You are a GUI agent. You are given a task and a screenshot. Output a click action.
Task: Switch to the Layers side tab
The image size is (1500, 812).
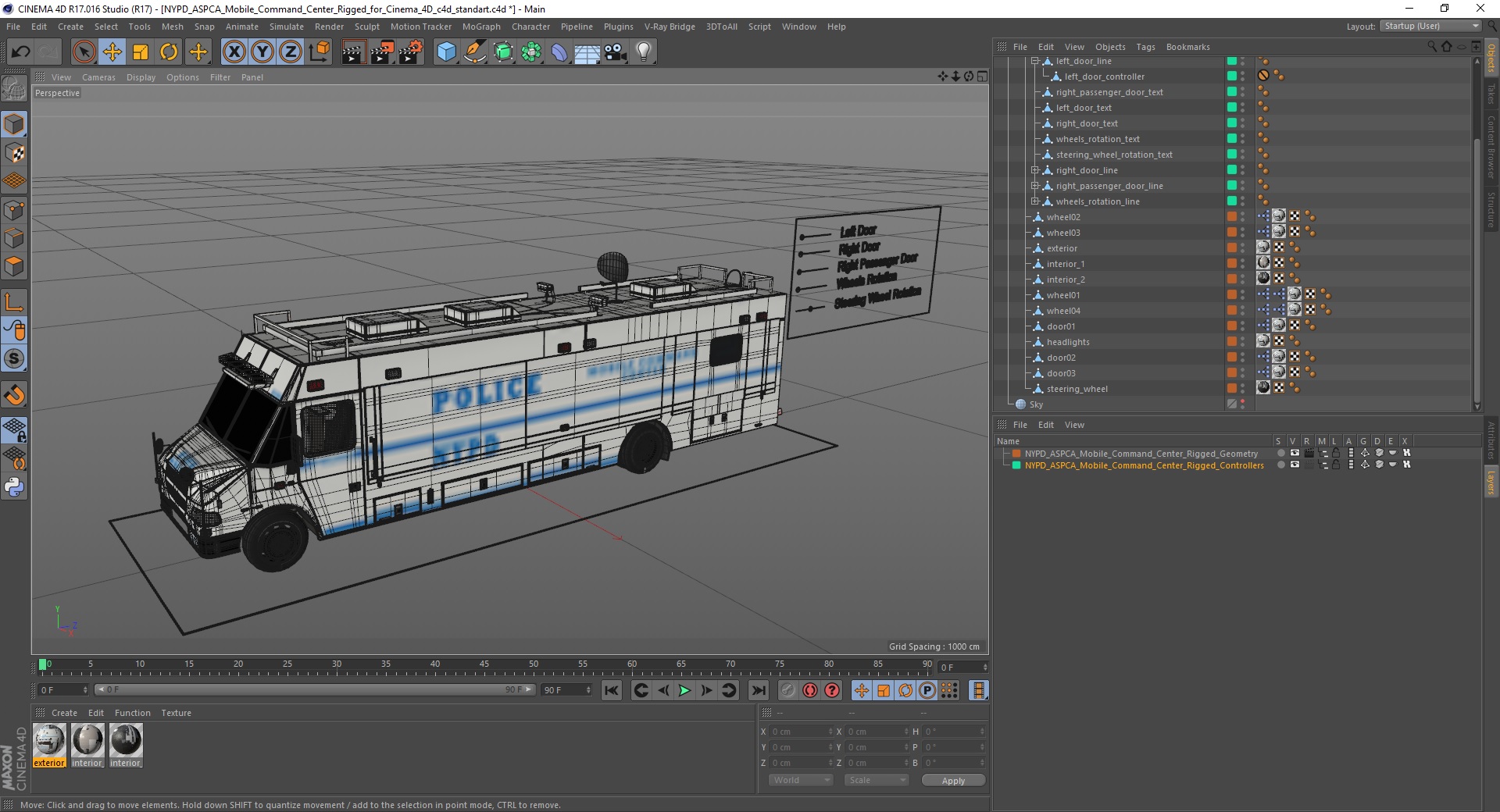point(1491,482)
